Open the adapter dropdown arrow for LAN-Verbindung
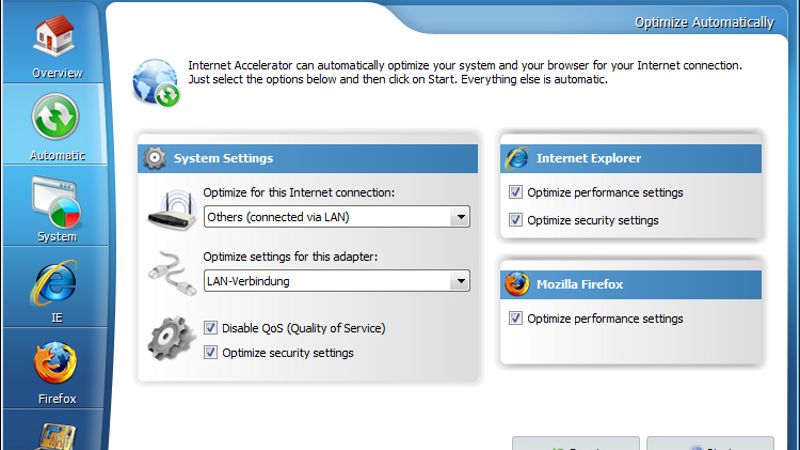The image size is (800, 450). pos(460,281)
